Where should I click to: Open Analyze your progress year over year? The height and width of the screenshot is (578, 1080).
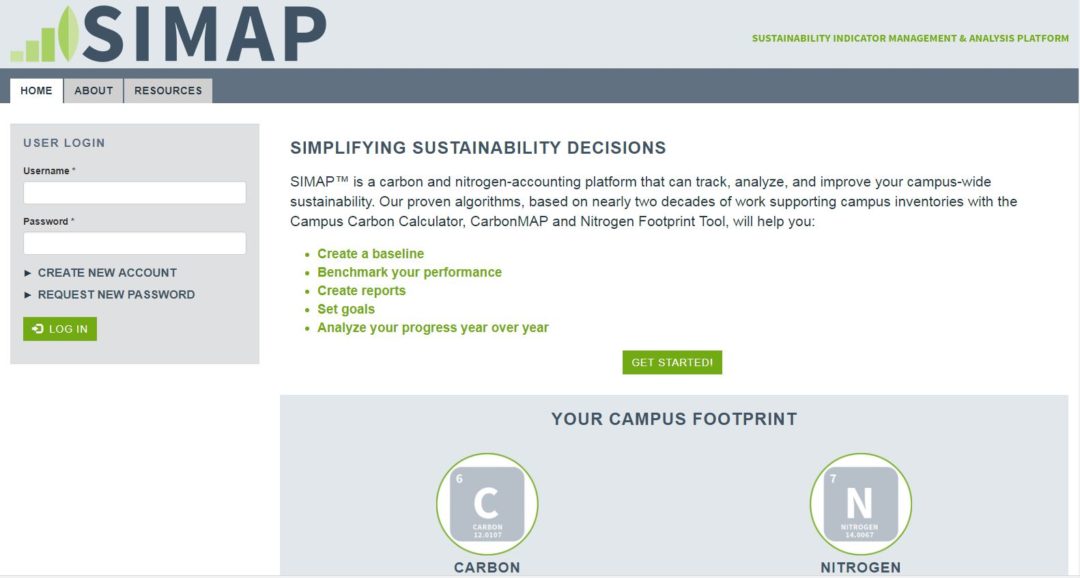tap(433, 328)
